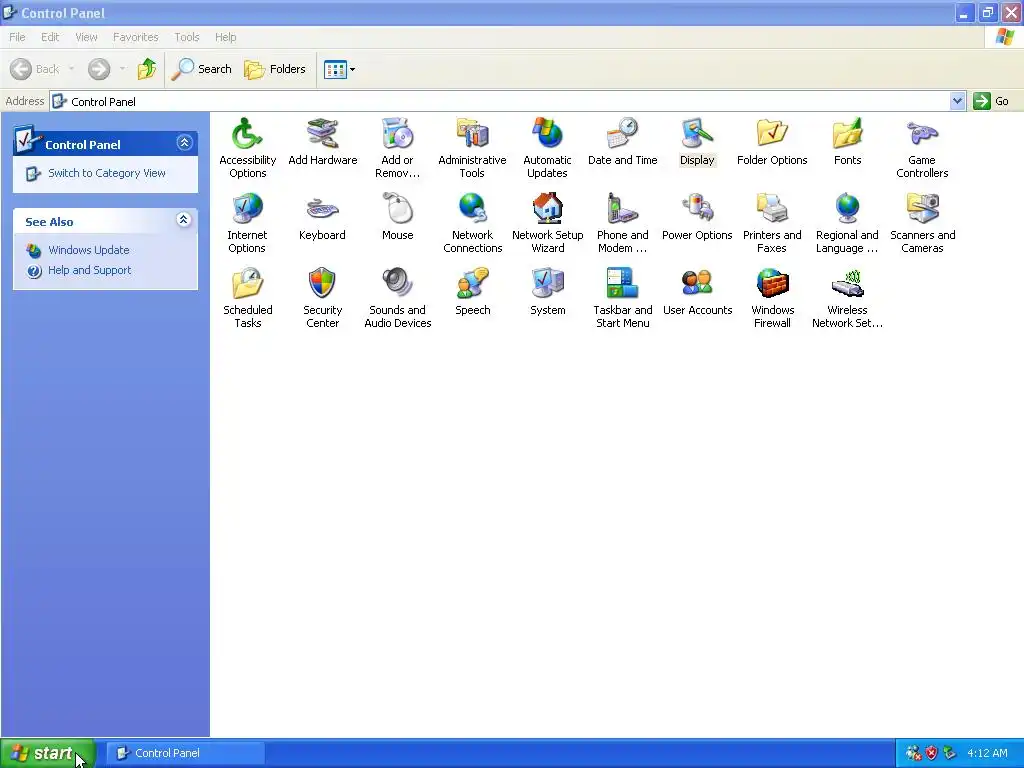This screenshot has height=768, width=1024.
Task: Open the Fonts folder
Action: (847, 142)
